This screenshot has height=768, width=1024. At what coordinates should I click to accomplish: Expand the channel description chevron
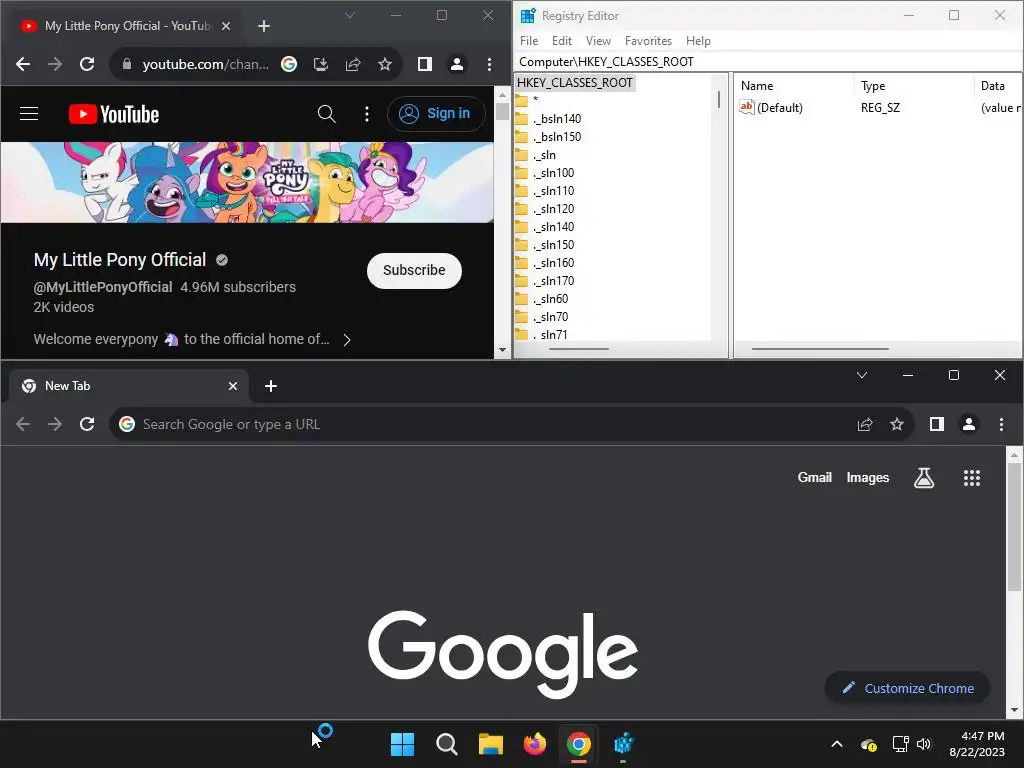coord(347,340)
